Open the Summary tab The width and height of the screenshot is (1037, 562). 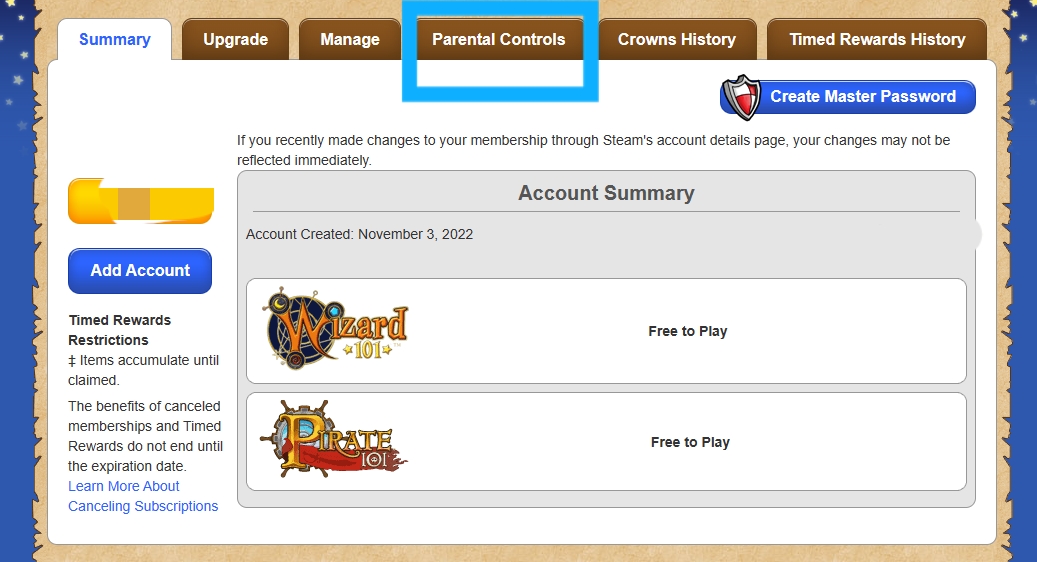tap(114, 40)
